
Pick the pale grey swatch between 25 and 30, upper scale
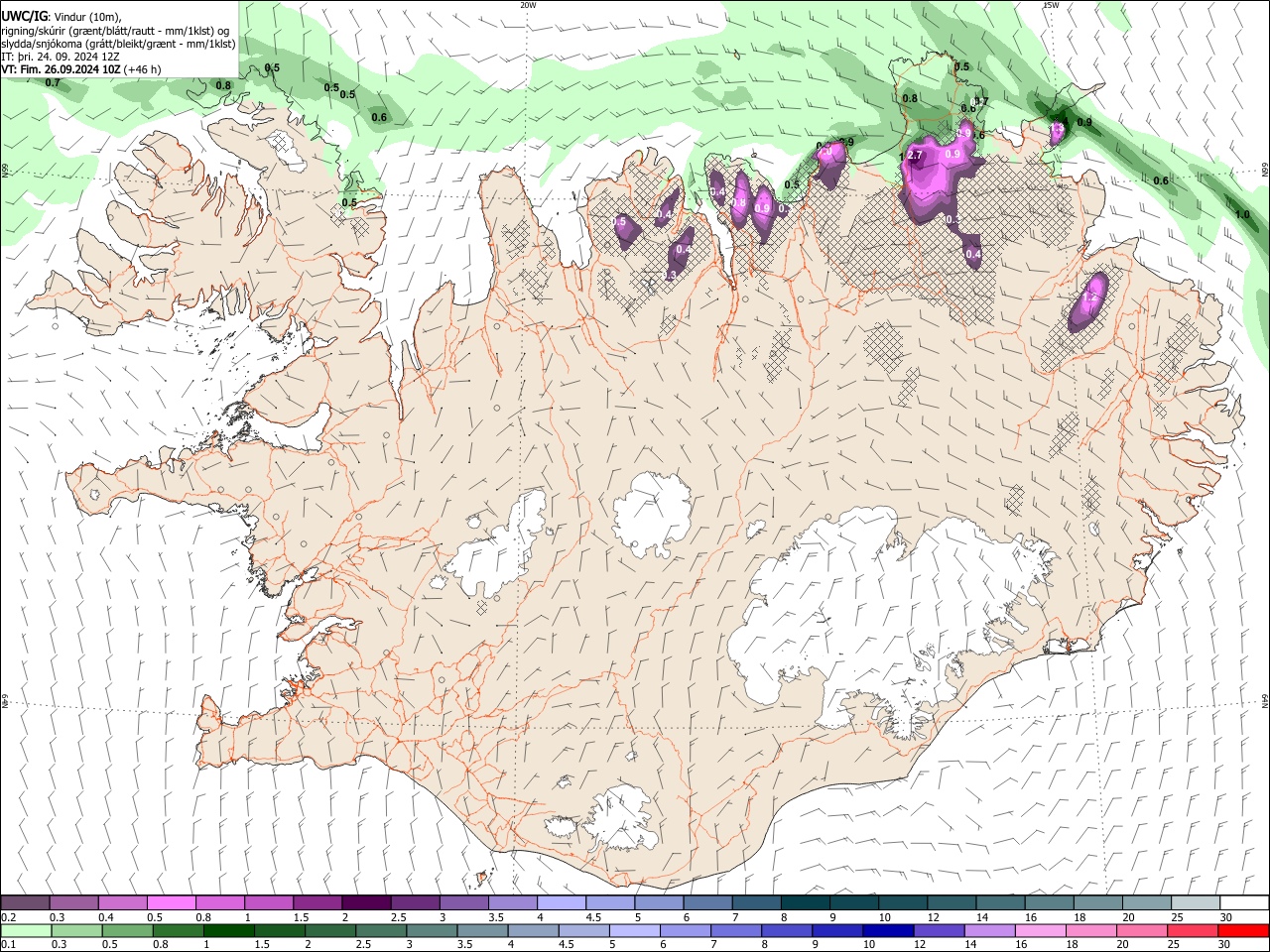1194,903
